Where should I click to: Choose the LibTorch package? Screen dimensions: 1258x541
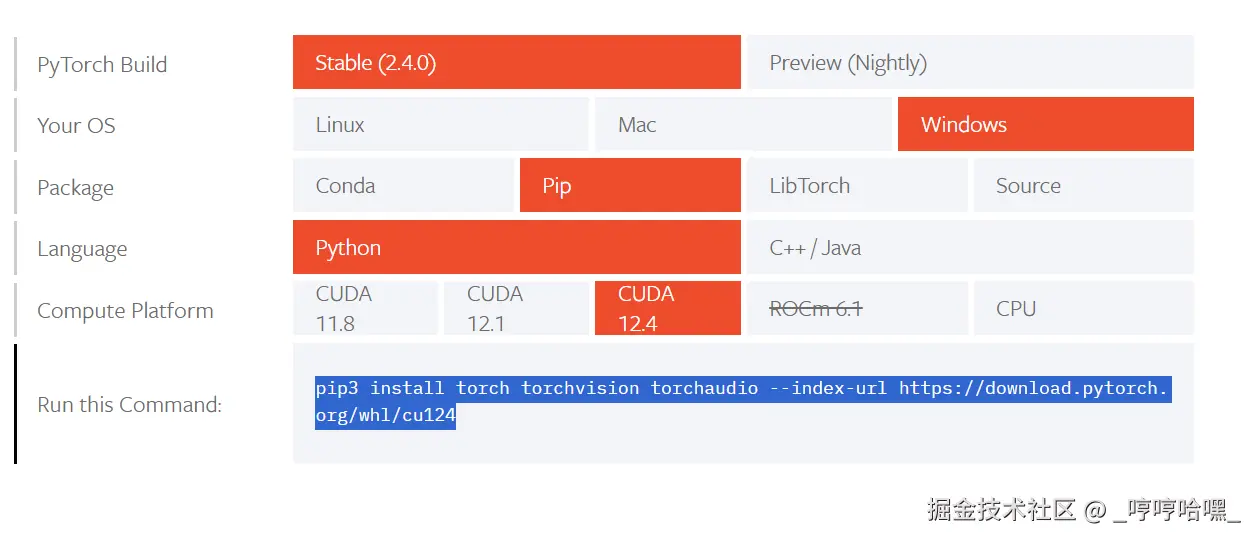click(857, 186)
